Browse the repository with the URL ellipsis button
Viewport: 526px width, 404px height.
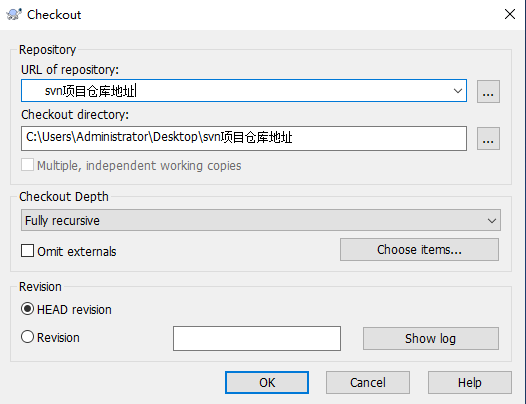[x=488, y=91]
